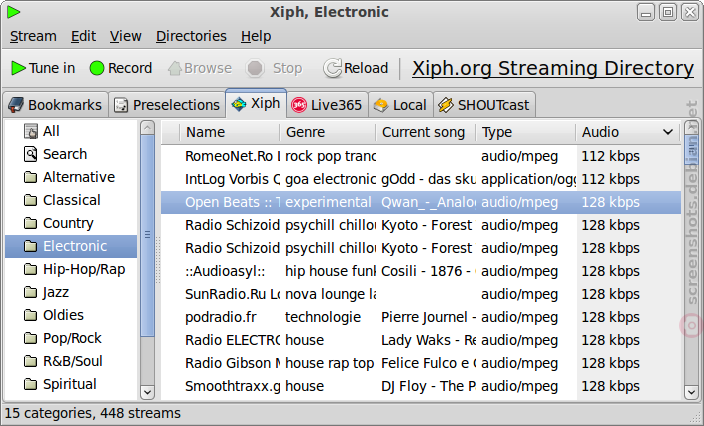Open the View menu
The image size is (704, 426).
pyautogui.click(x=126, y=36)
